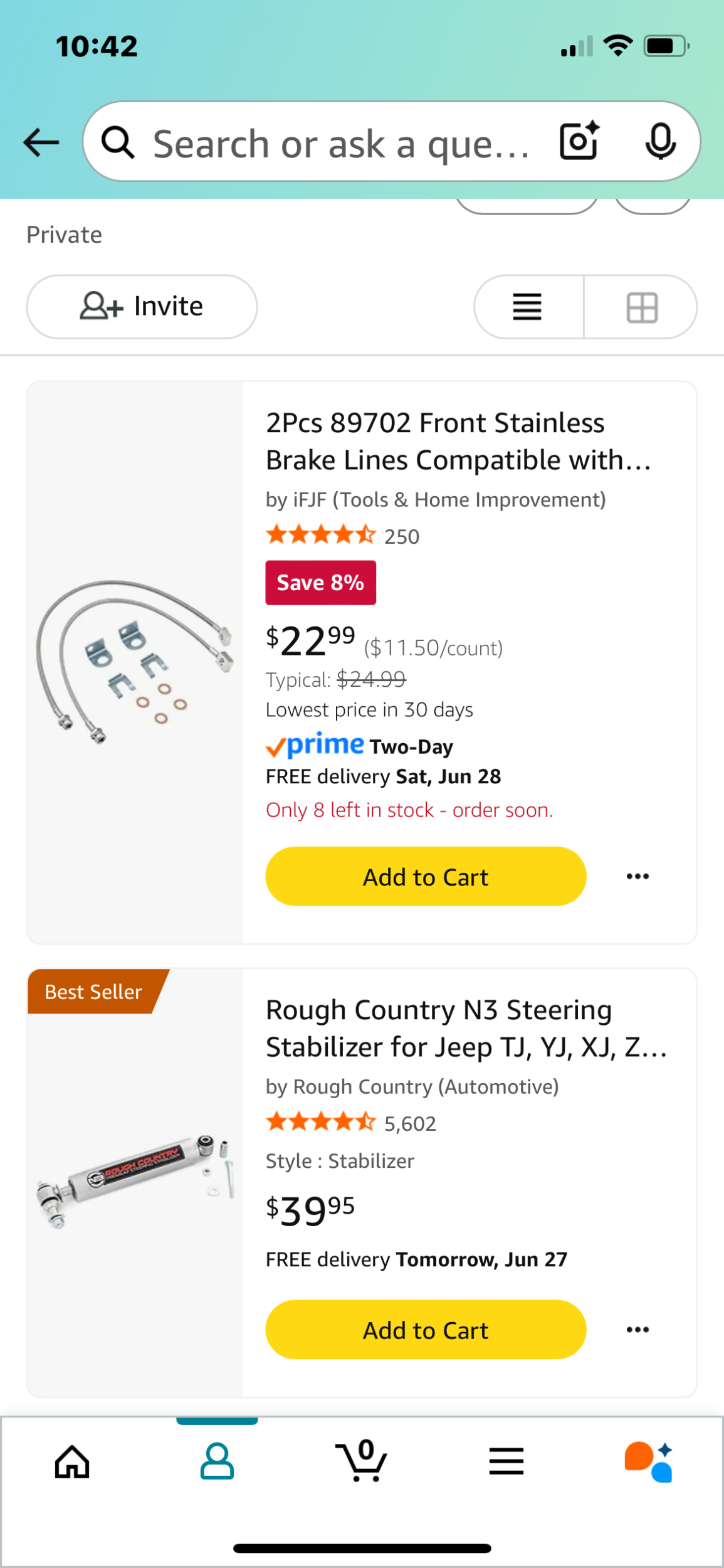This screenshot has height=1568, width=724.
Task: Open the steering stabilizer product image
Action: point(135,1182)
